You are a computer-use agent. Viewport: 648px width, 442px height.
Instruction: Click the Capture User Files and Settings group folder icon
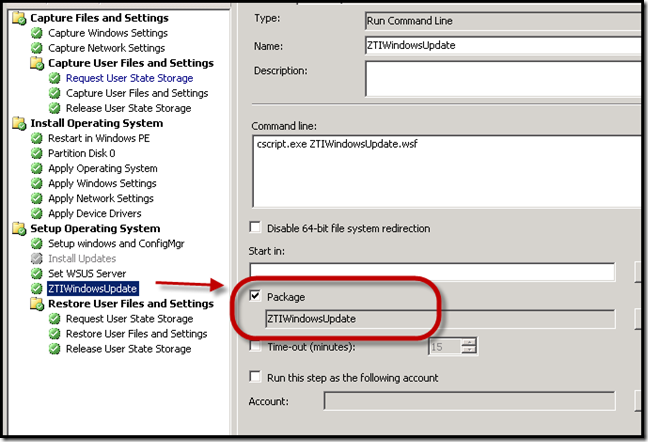[37, 63]
